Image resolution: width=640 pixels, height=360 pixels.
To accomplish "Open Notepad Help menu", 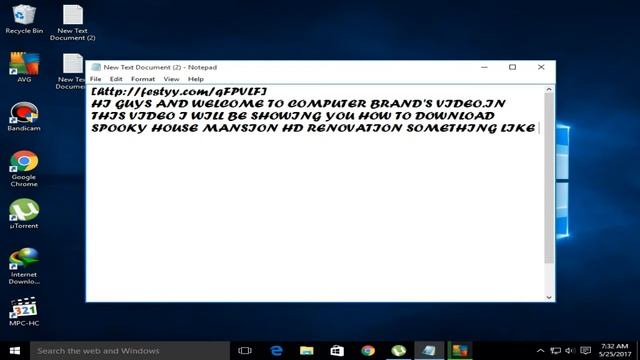I will (x=196, y=79).
